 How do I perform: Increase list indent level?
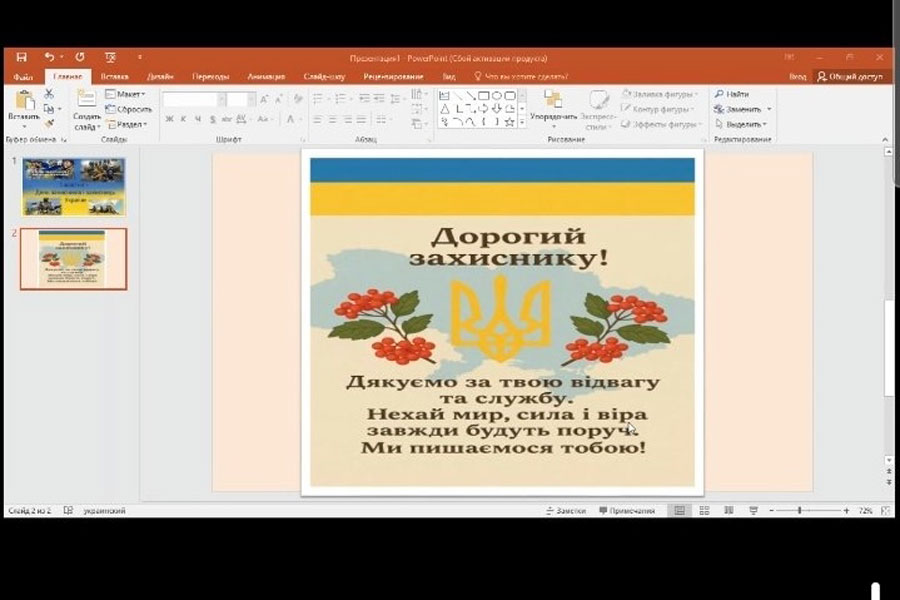pos(379,99)
